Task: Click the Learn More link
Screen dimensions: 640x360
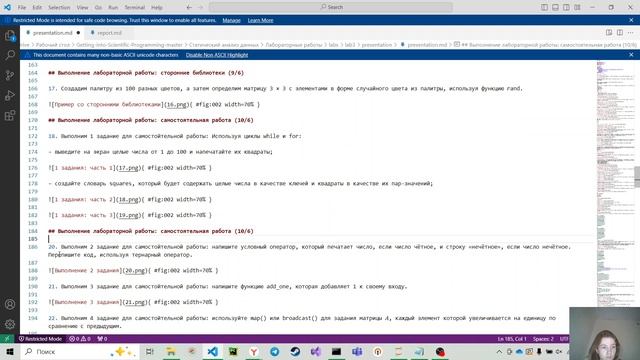Action: (260, 20)
